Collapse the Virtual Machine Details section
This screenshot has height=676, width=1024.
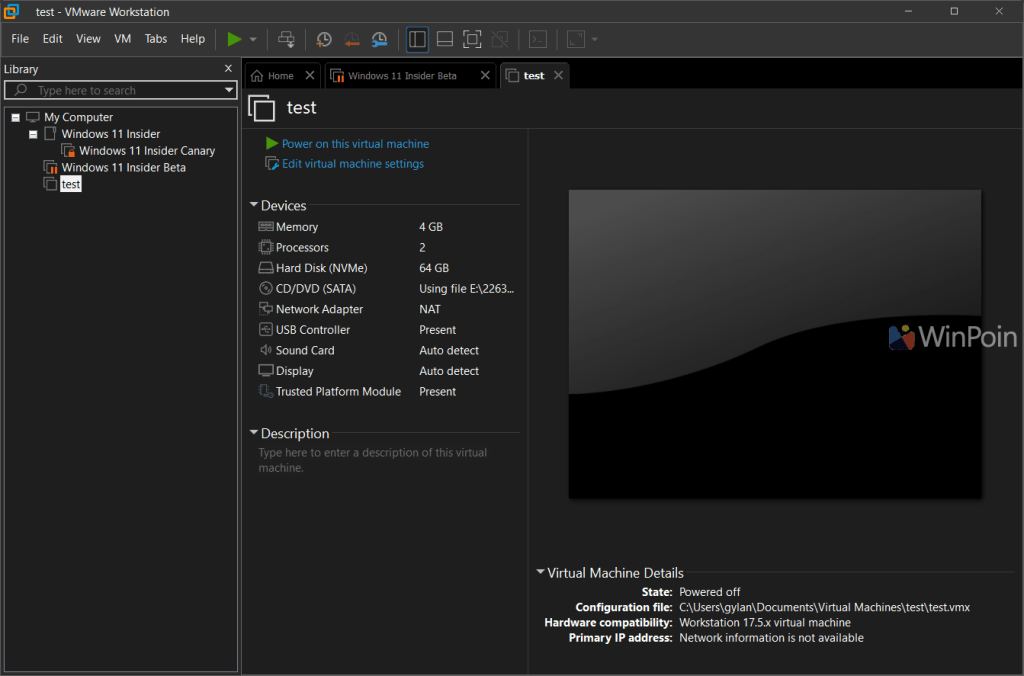[540, 573]
